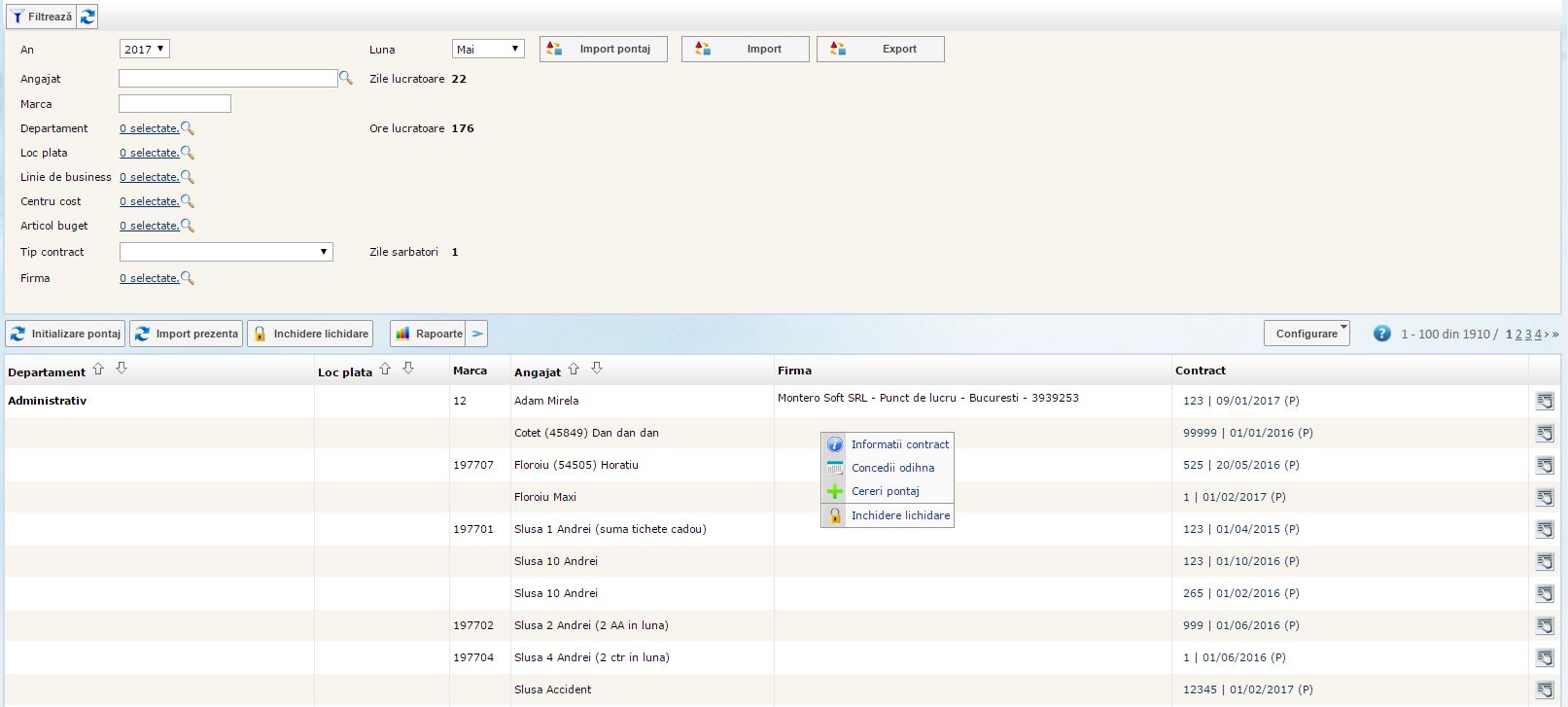Click the Initializare pontaj button

tap(66, 334)
